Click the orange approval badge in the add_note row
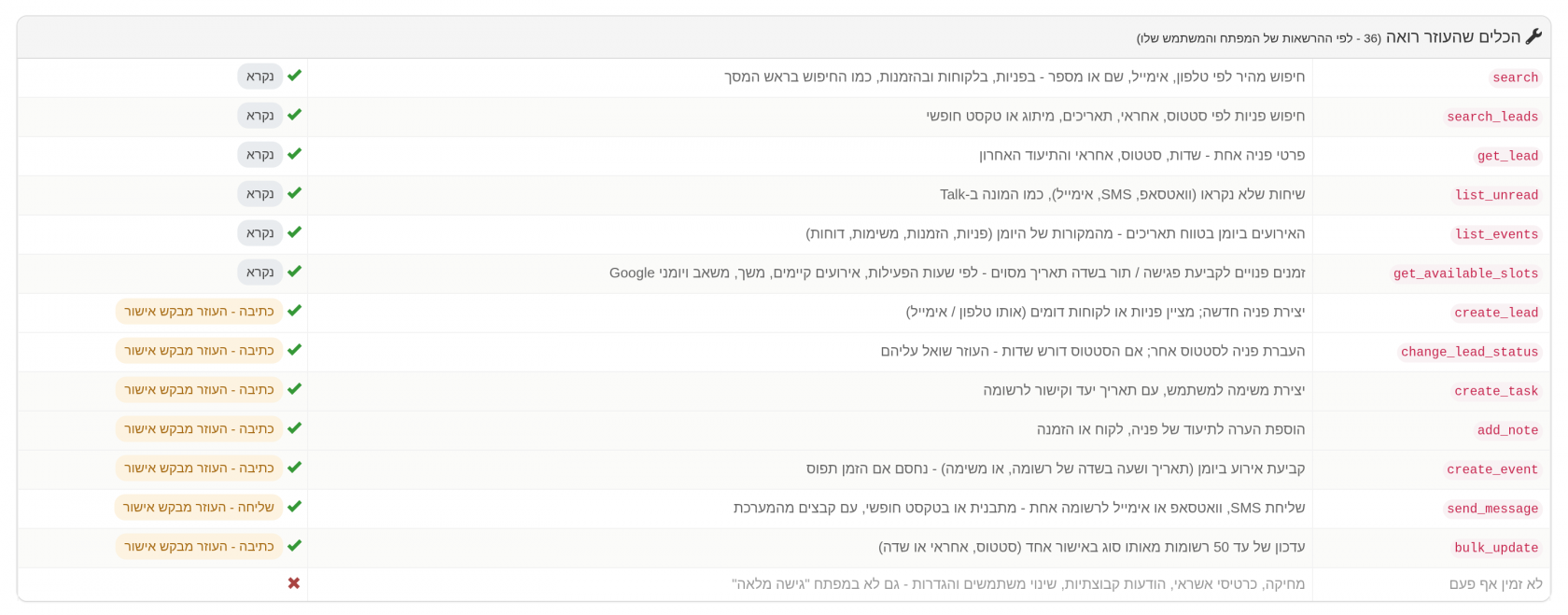Image resolution: width=1568 pixels, height=615 pixels. (199, 428)
